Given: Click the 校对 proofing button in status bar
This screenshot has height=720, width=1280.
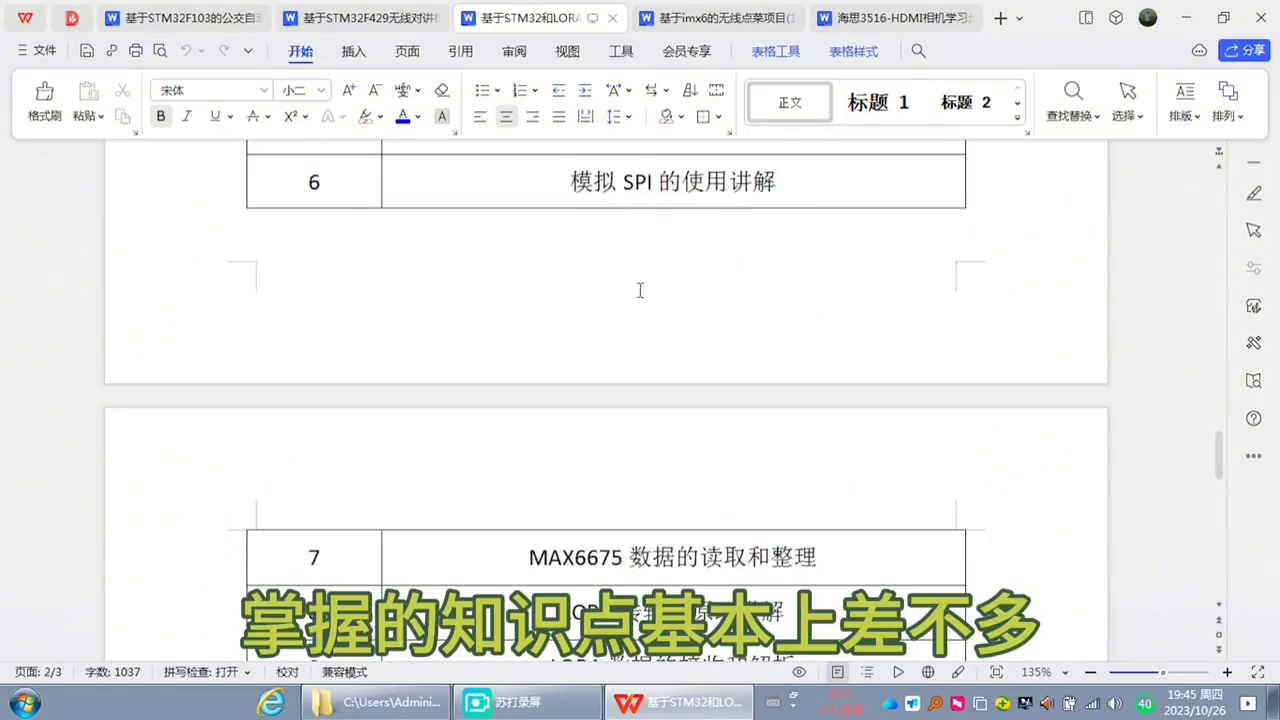Looking at the screenshot, I should (287, 673).
